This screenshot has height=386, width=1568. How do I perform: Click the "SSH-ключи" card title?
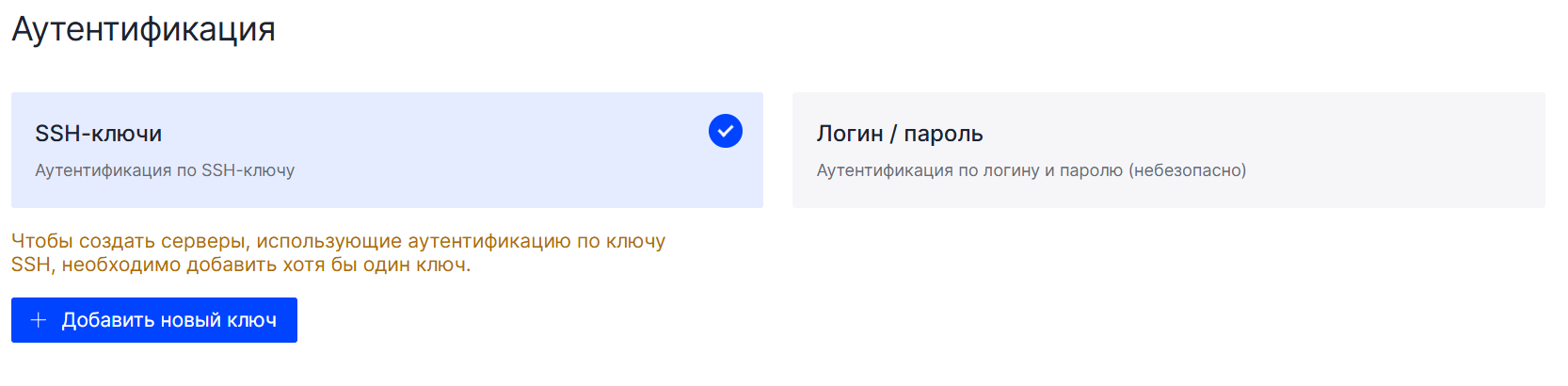(99, 134)
